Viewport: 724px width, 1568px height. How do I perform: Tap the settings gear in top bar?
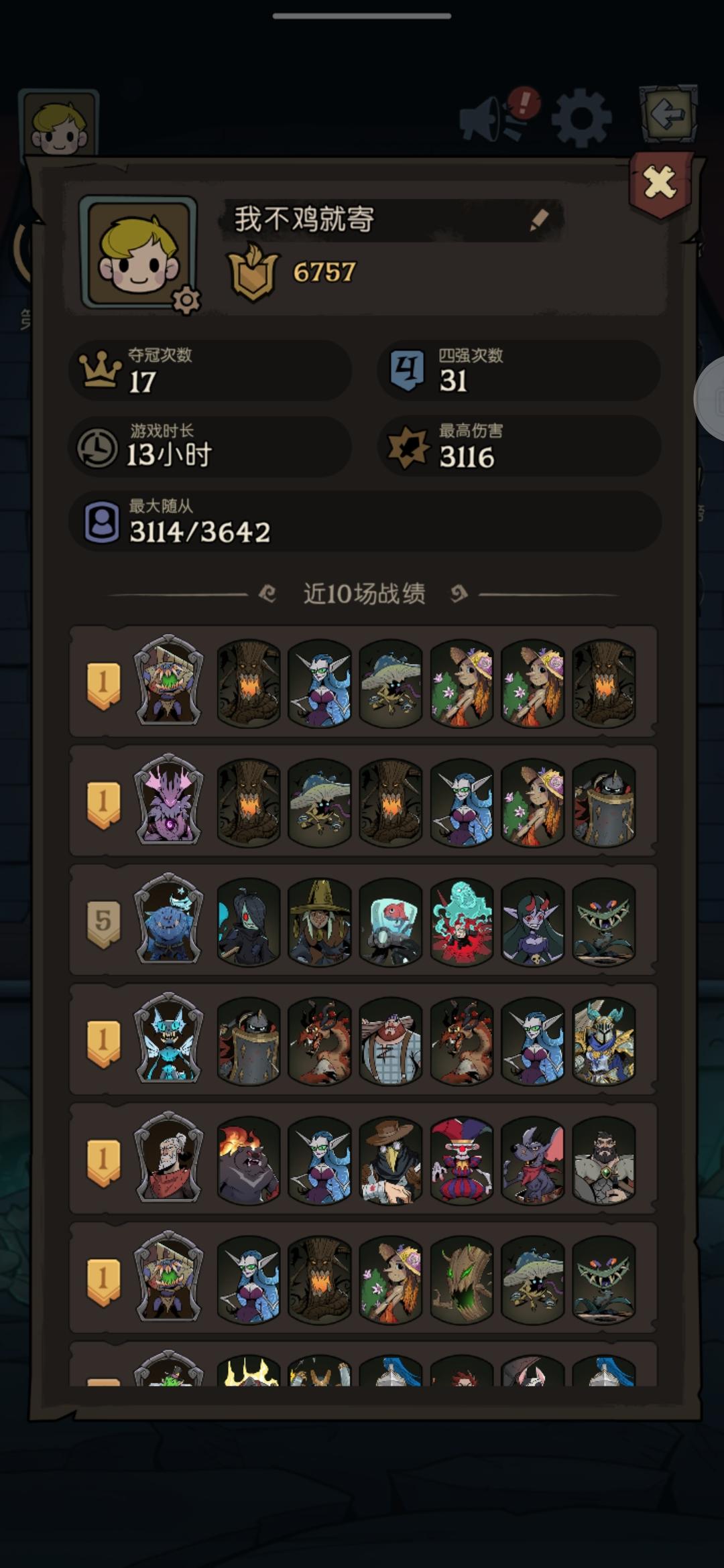581,119
